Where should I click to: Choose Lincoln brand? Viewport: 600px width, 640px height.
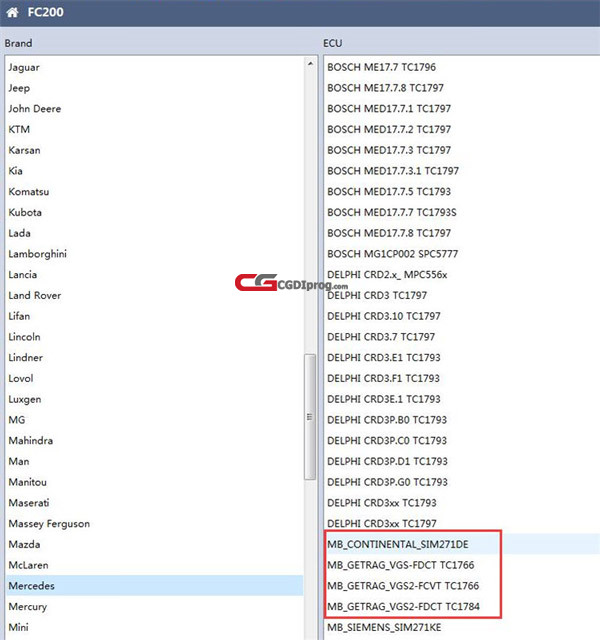(24, 337)
